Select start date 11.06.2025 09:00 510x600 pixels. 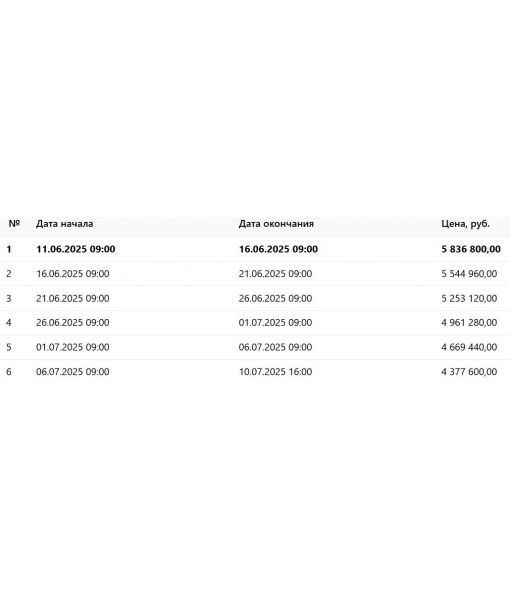76,249
